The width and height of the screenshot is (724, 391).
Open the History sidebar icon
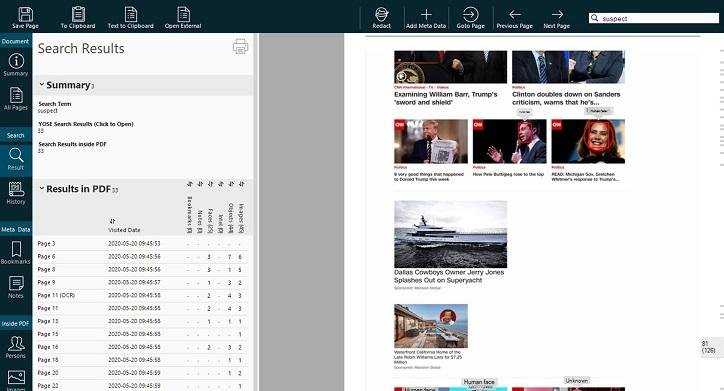point(16,189)
